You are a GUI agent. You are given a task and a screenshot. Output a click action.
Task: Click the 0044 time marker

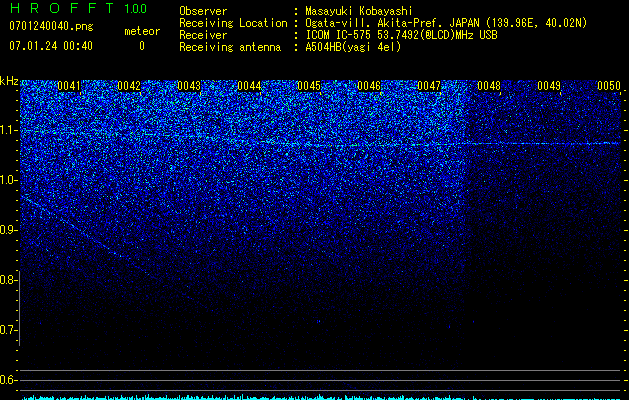[249, 86]
